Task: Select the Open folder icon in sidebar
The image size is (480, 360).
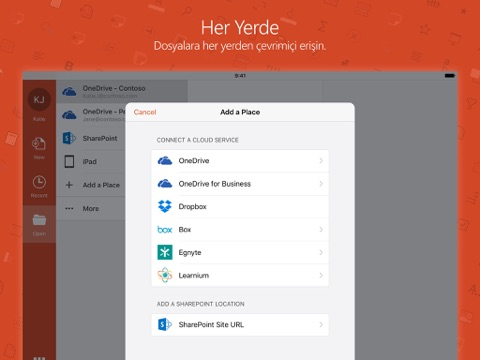Action: [39, 220]
